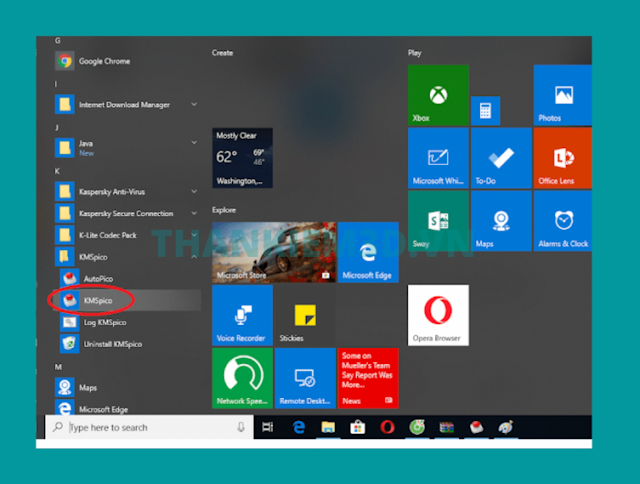Open Edge from the taskbar

coord(299,427)
